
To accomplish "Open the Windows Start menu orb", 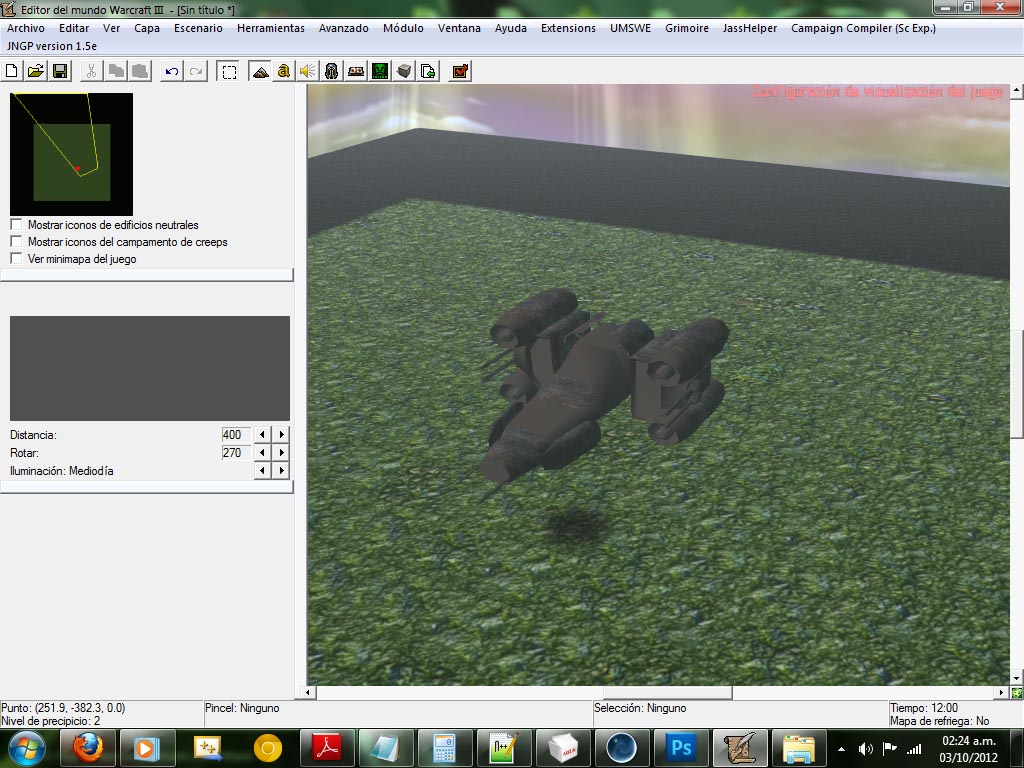I will [27, 748].
